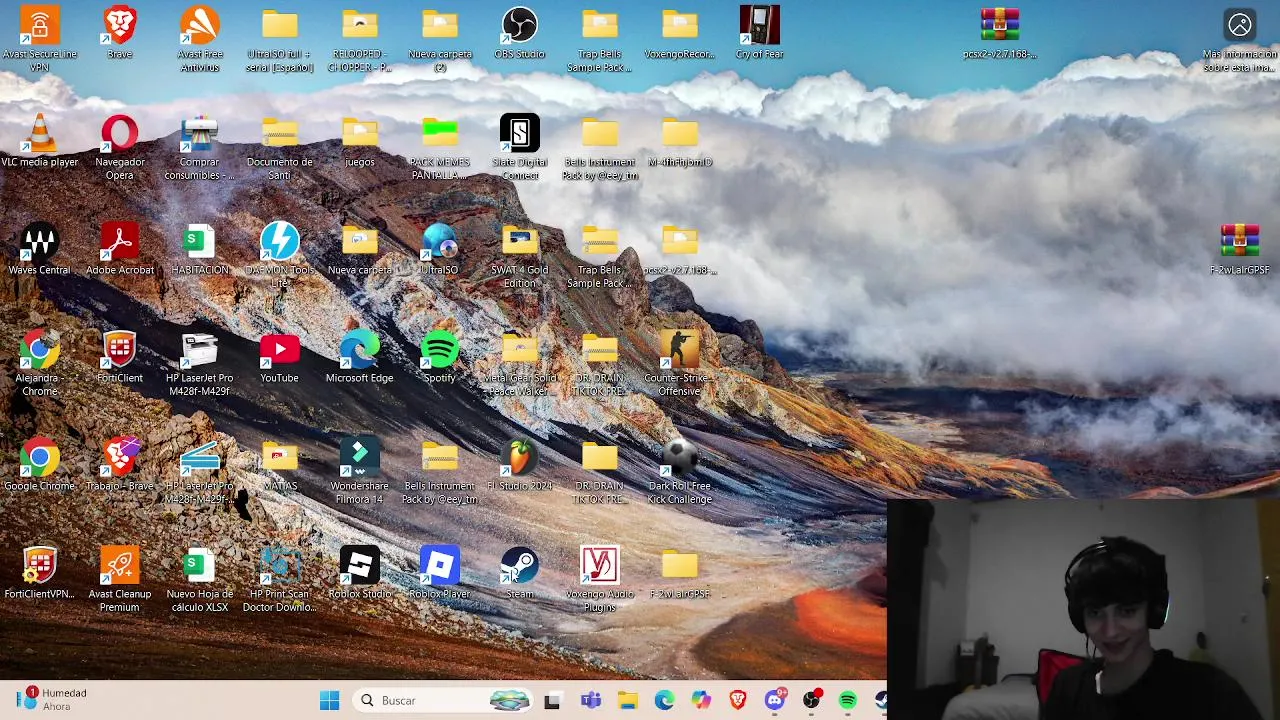The height and width of the screenshot is (720, 1280).
Task: Open Nuevo Hoja de cálculo XLSX file
Action: point(200,578)
